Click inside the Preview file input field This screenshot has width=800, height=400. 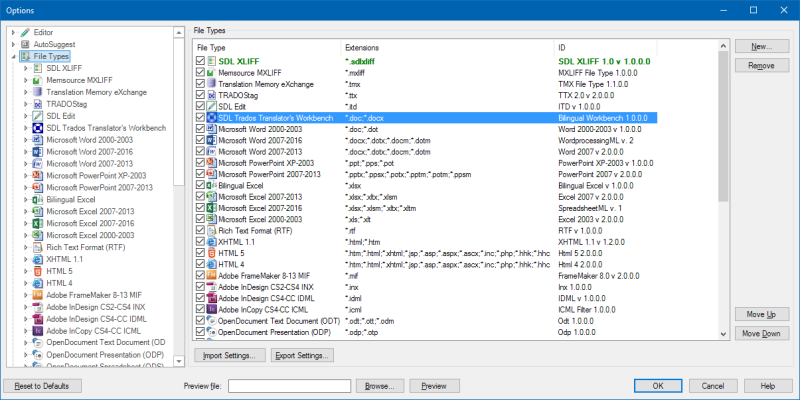(289, 386)
